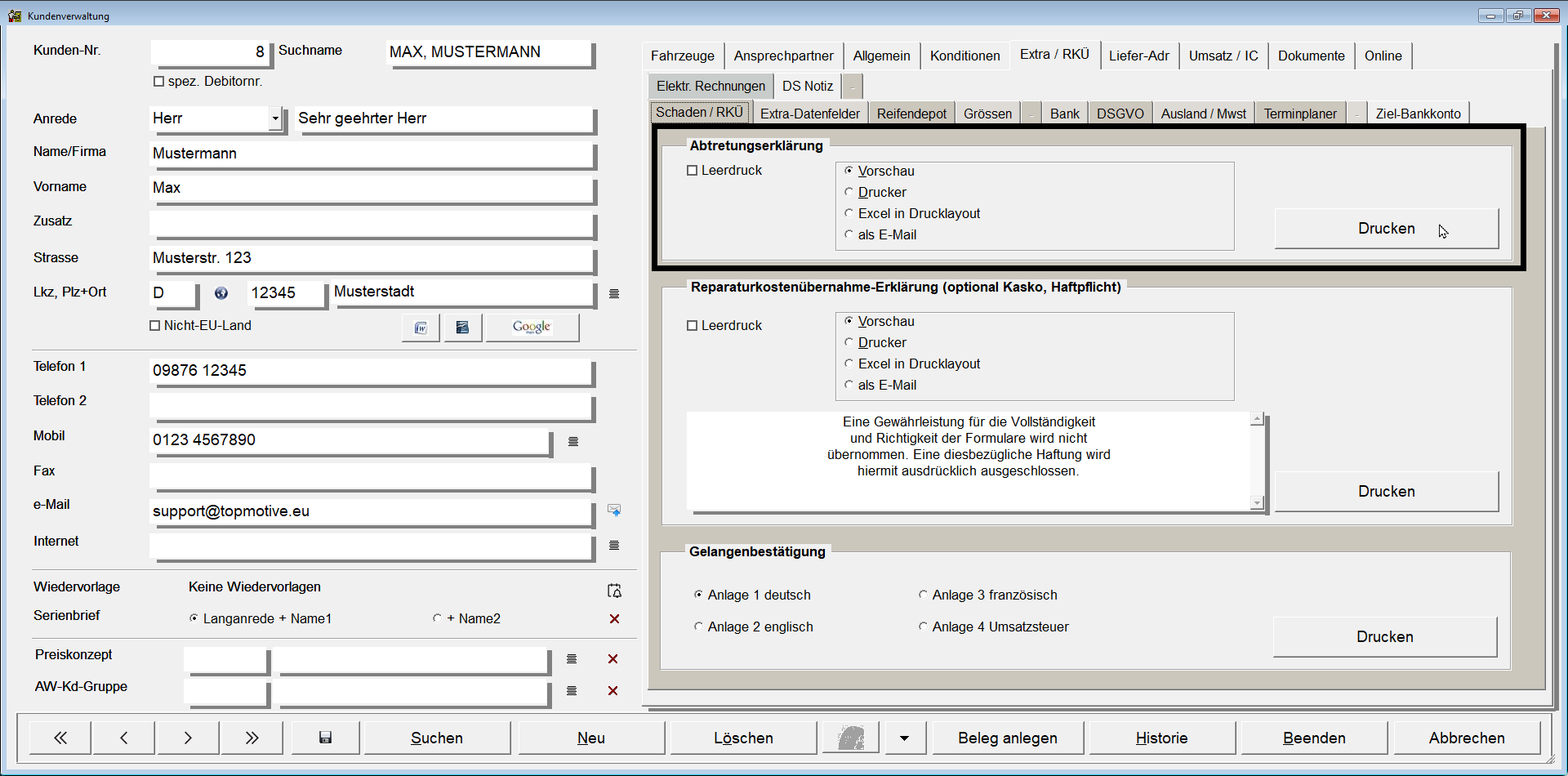Open the Dokumente tab
This screenshot has height=776, width=1568.
click(x=1311, y=56)
